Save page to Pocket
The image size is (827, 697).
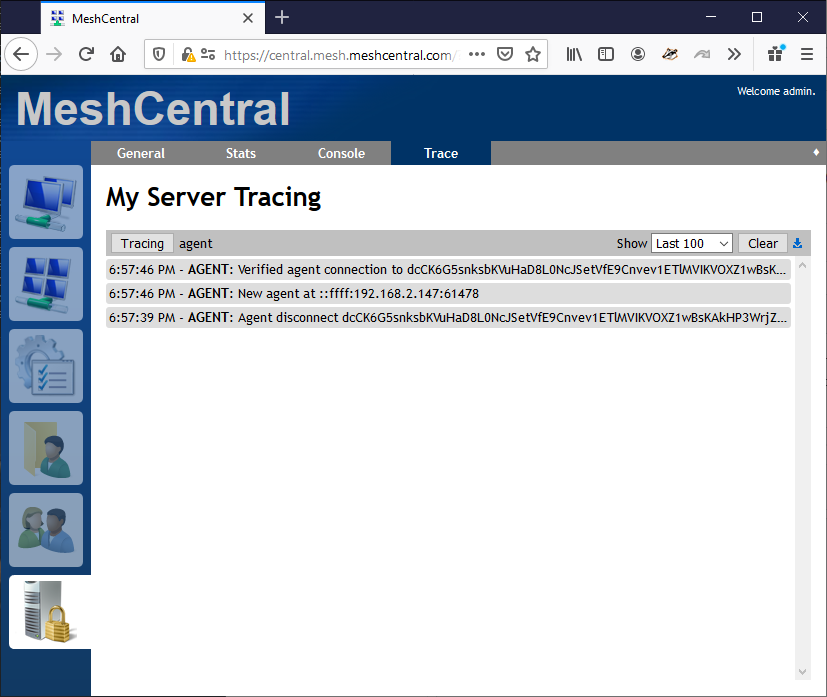click(505, 54)
